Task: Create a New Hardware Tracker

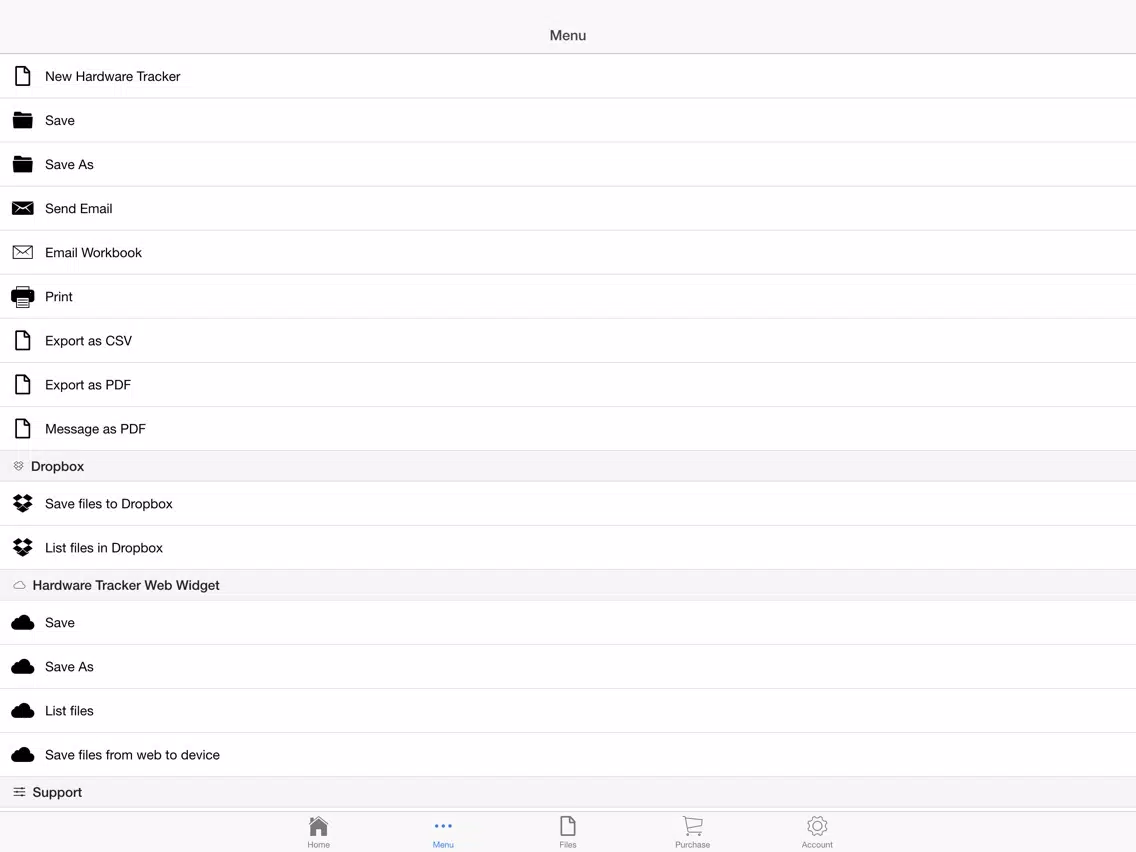Action: tap(568, 76)
